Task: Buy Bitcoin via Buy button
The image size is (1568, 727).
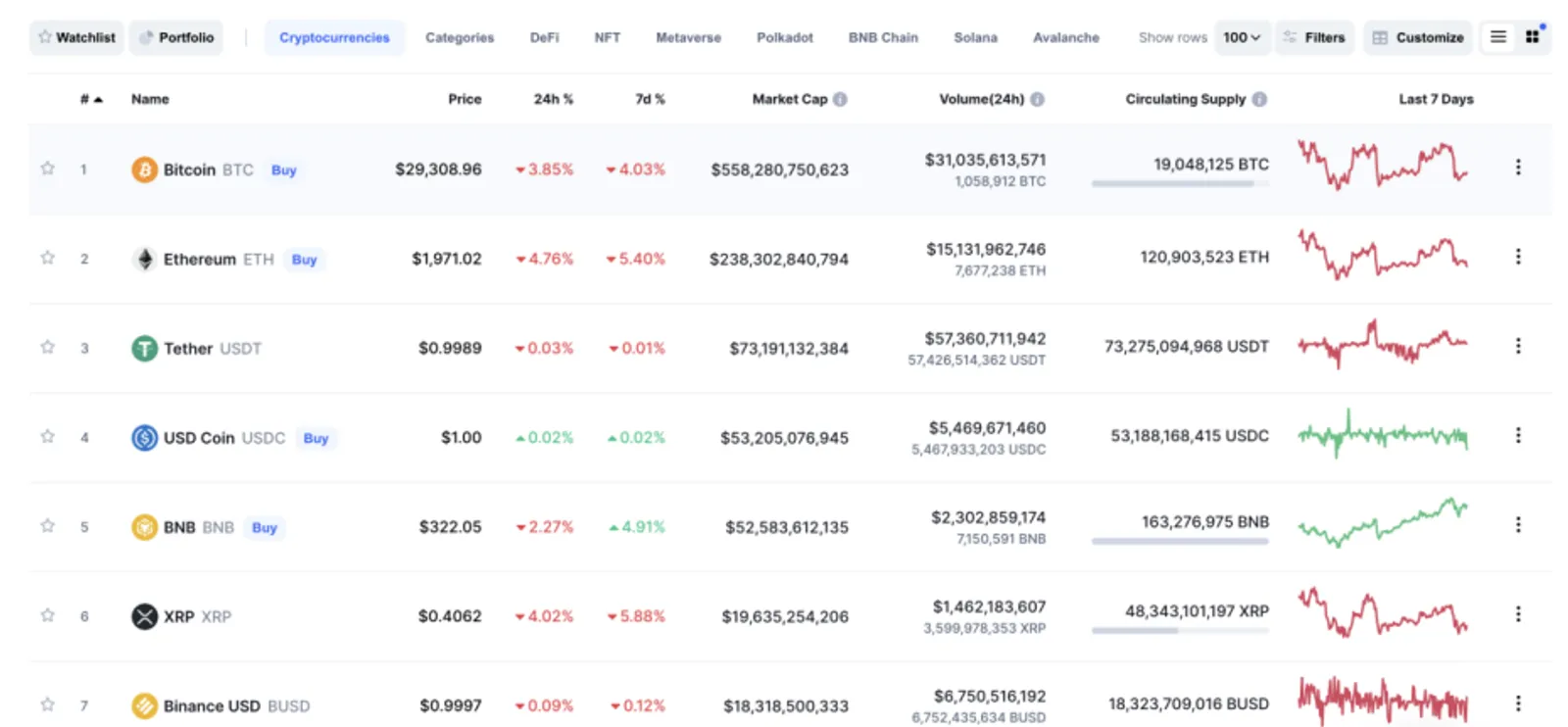Action: click(284, 170)
